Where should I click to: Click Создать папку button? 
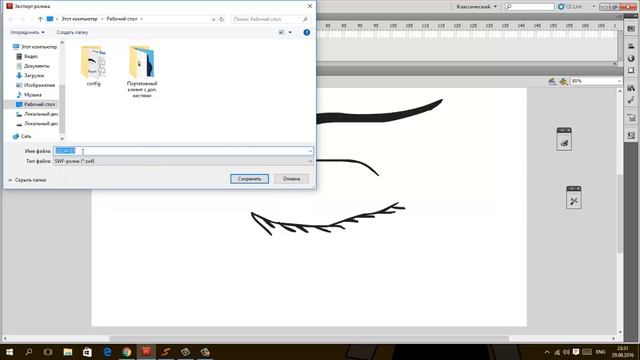pos(72,32)
